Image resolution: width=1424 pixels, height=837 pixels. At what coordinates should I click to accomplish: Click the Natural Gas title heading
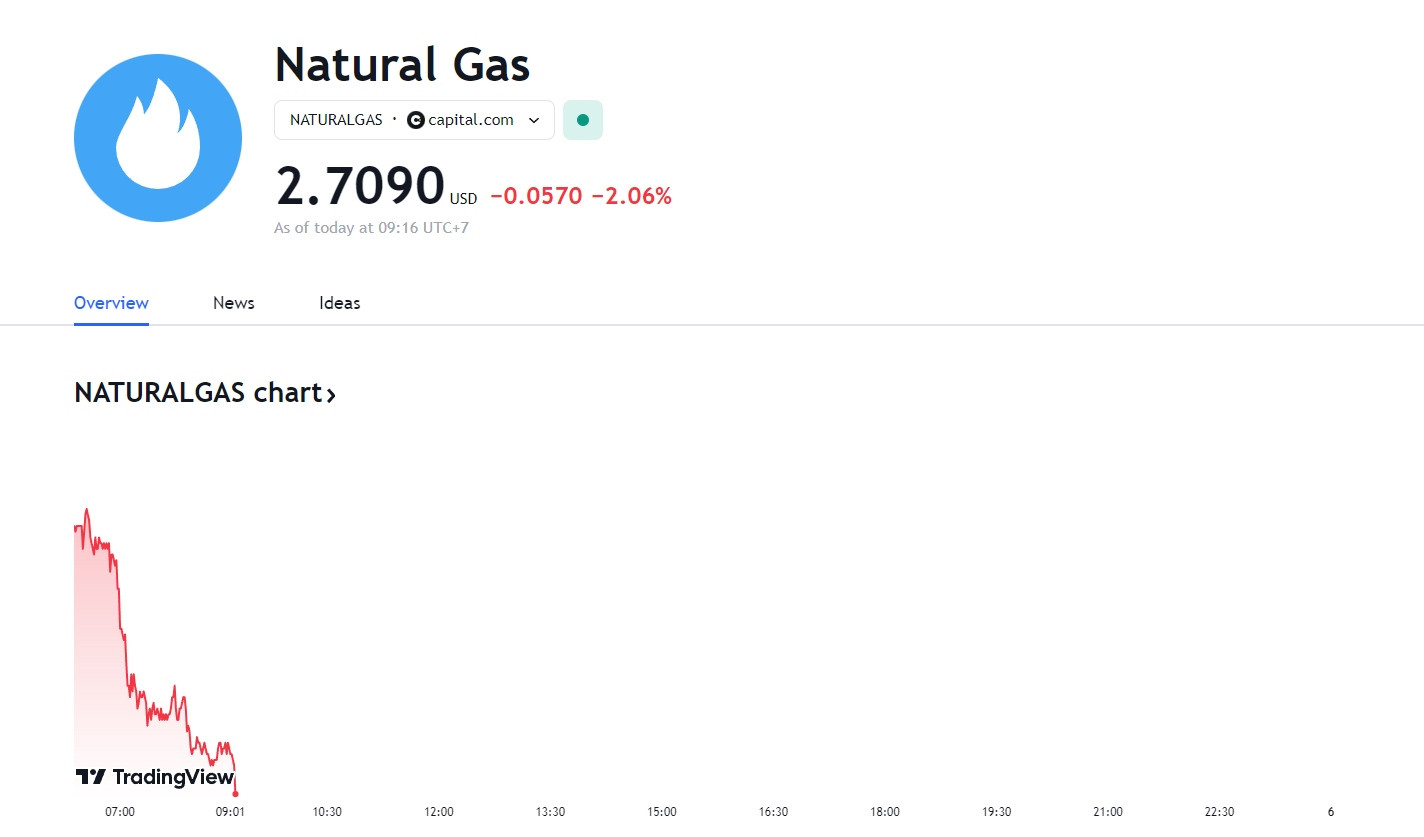click(x=402, y=64)
